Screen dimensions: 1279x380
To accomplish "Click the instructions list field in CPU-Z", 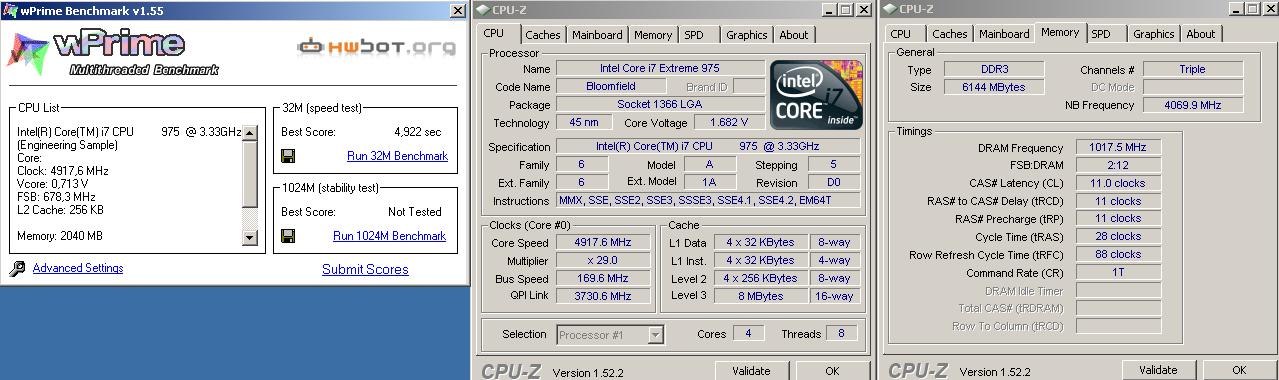I will pos(708,201).
